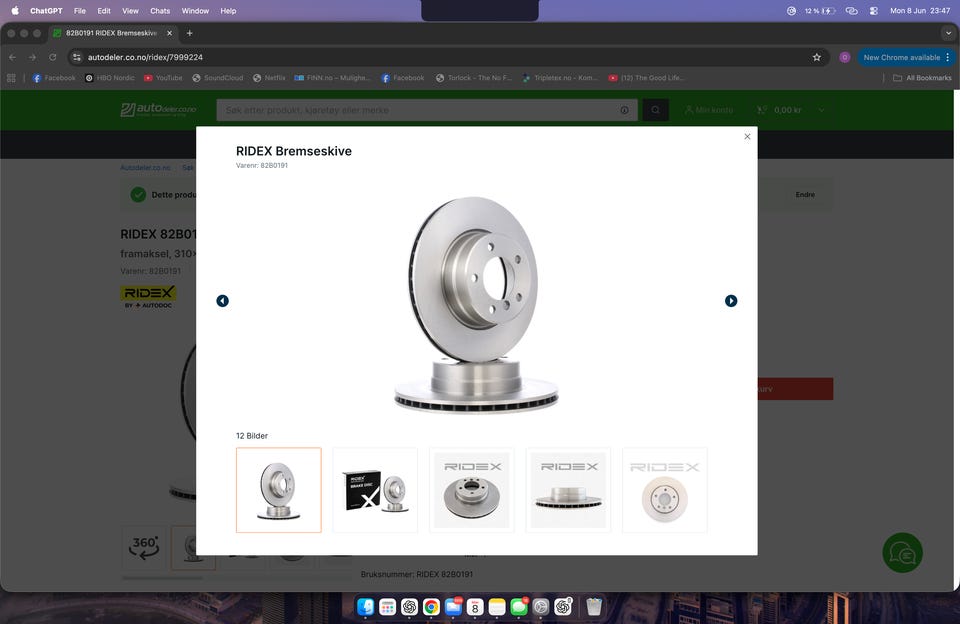Open the purple Chrome profile avatar

pos(845,57)
